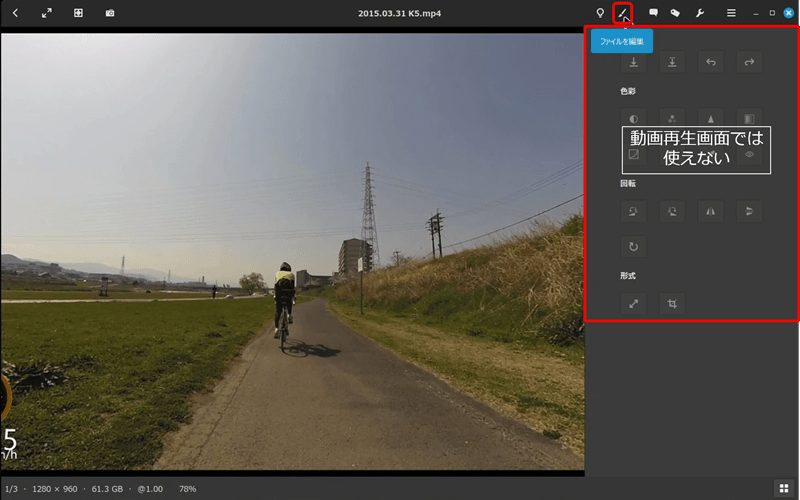Click the video preview of the cyclist

click(x=292, y=252)
